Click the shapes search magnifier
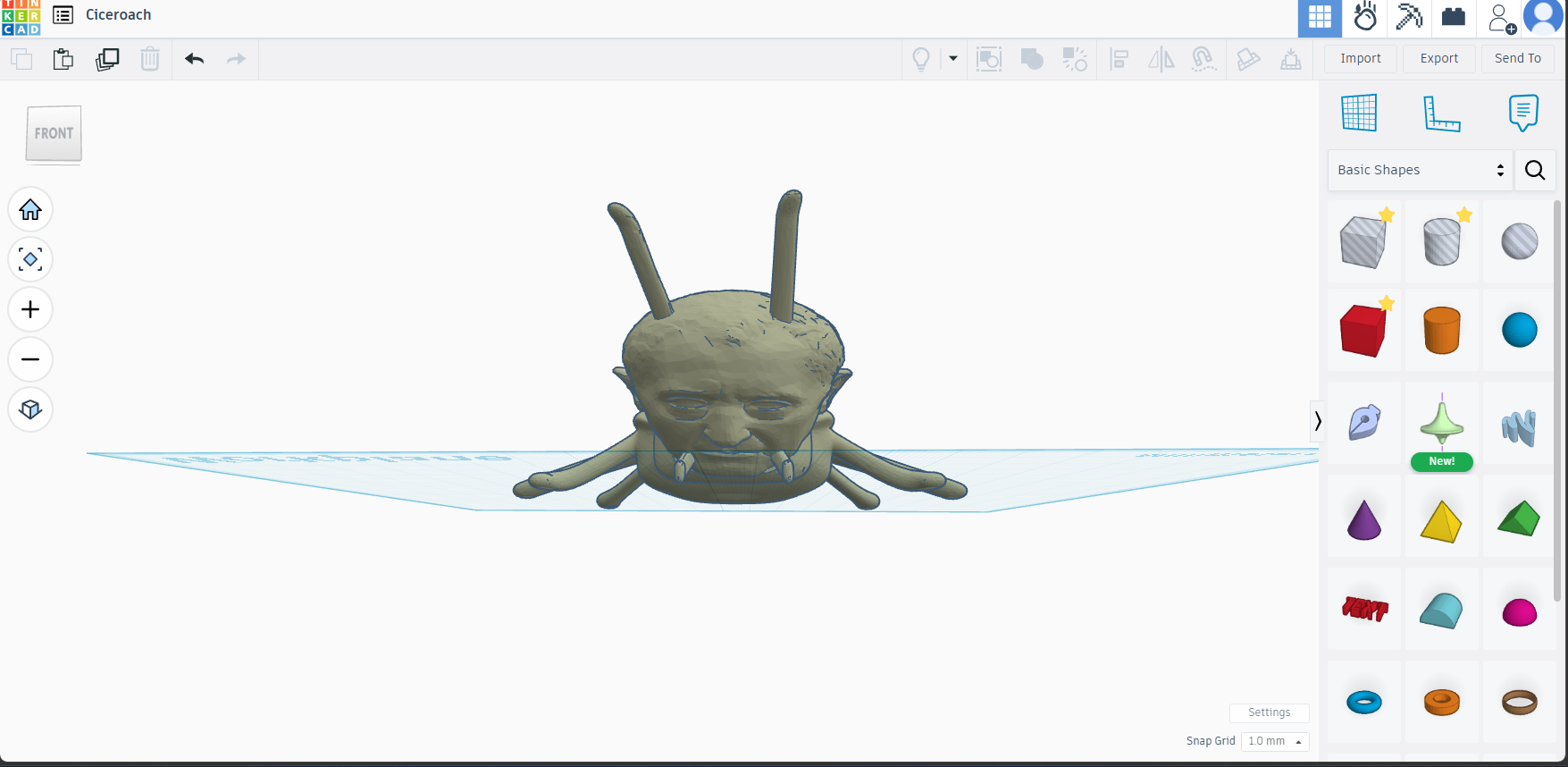This screenshot has height=767, width=1568. pos(1535,170)
